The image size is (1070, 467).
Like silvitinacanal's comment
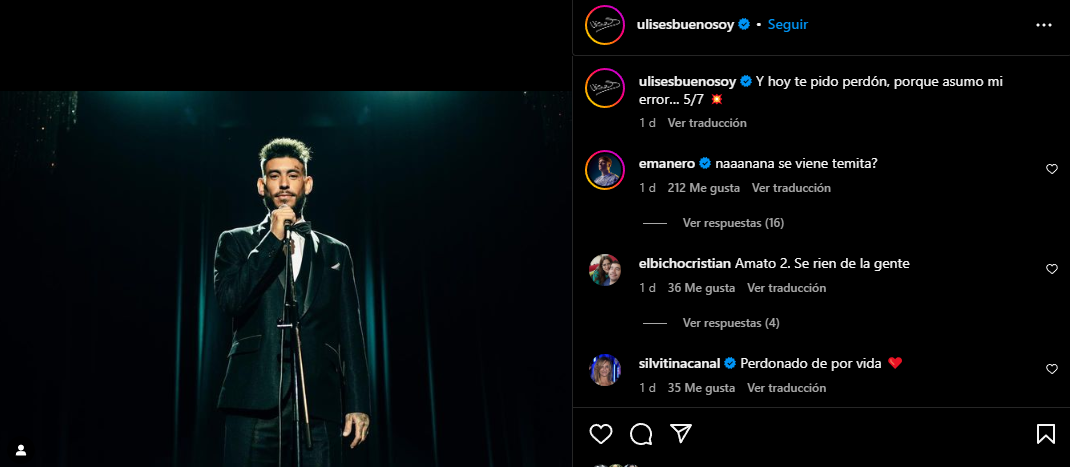(x=1051, y=369)
